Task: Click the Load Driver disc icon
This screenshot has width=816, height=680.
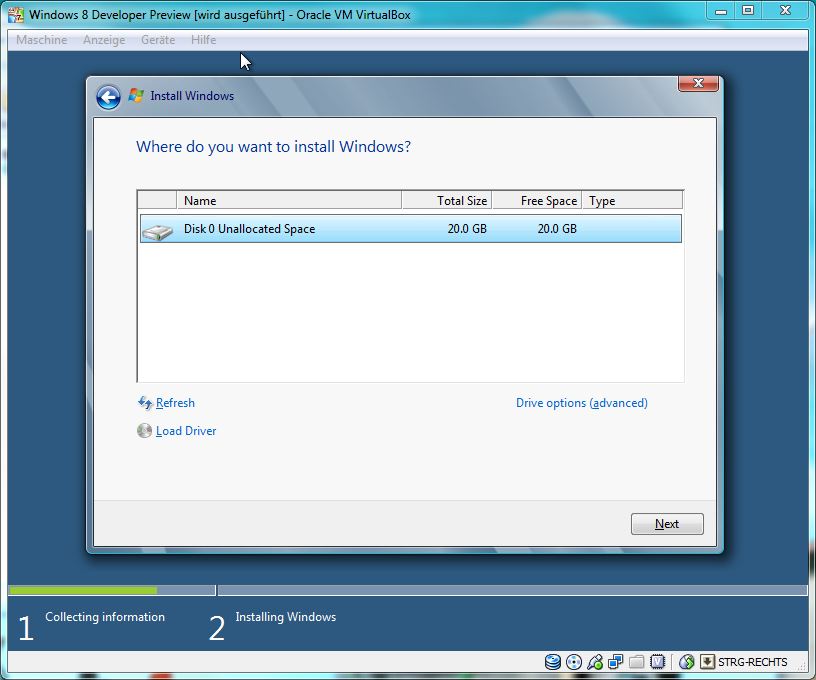Action: [x=144, y=431]
